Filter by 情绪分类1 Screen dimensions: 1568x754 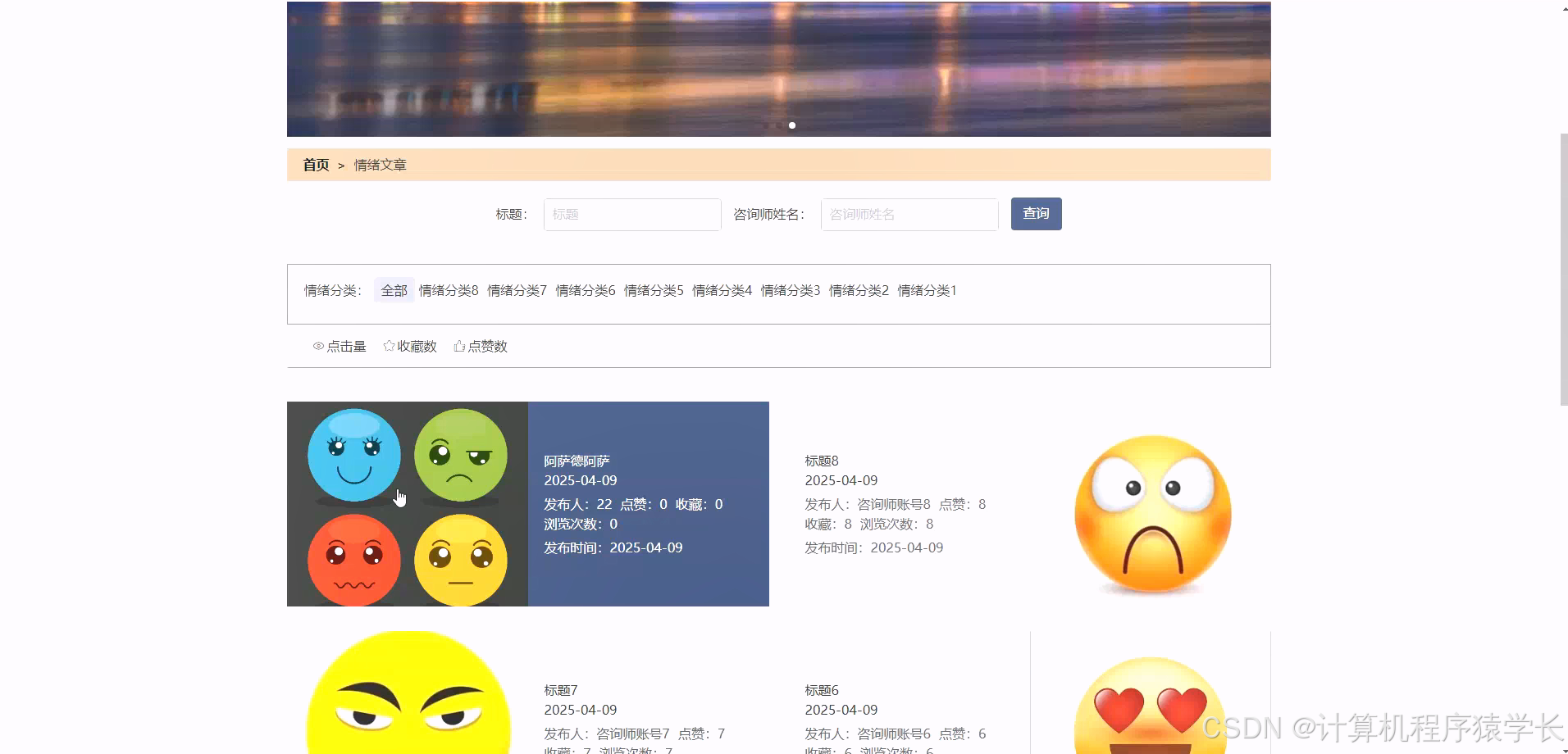(927, 290)
